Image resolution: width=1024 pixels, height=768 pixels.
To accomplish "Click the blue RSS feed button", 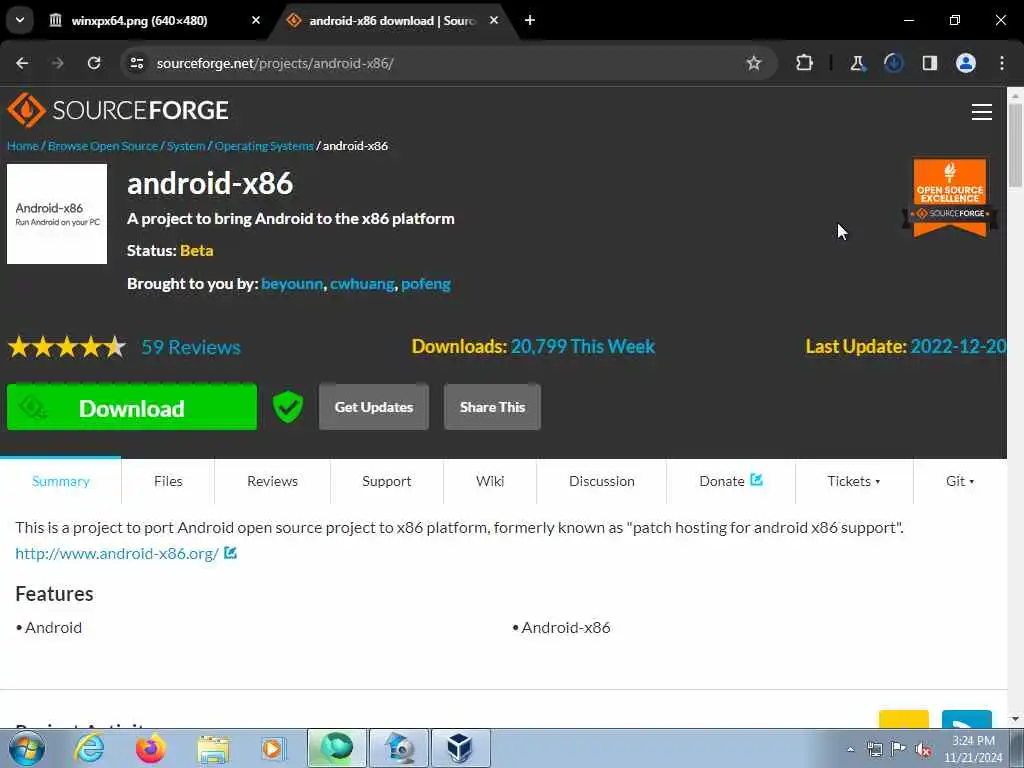I will click(967, 719).
